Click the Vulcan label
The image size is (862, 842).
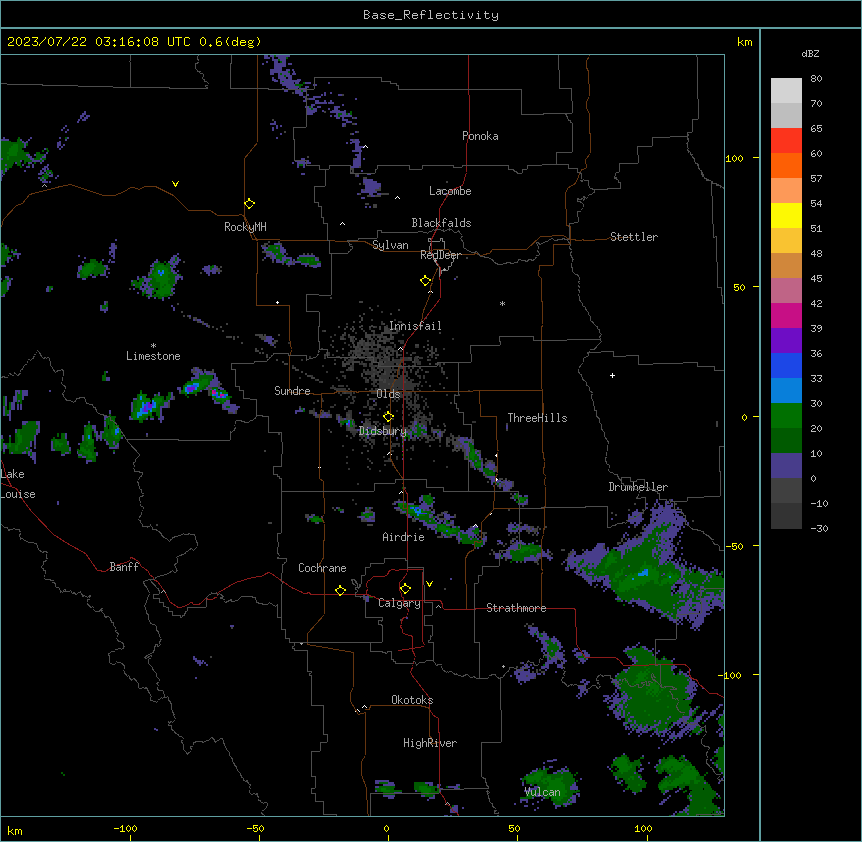(542, 792)
